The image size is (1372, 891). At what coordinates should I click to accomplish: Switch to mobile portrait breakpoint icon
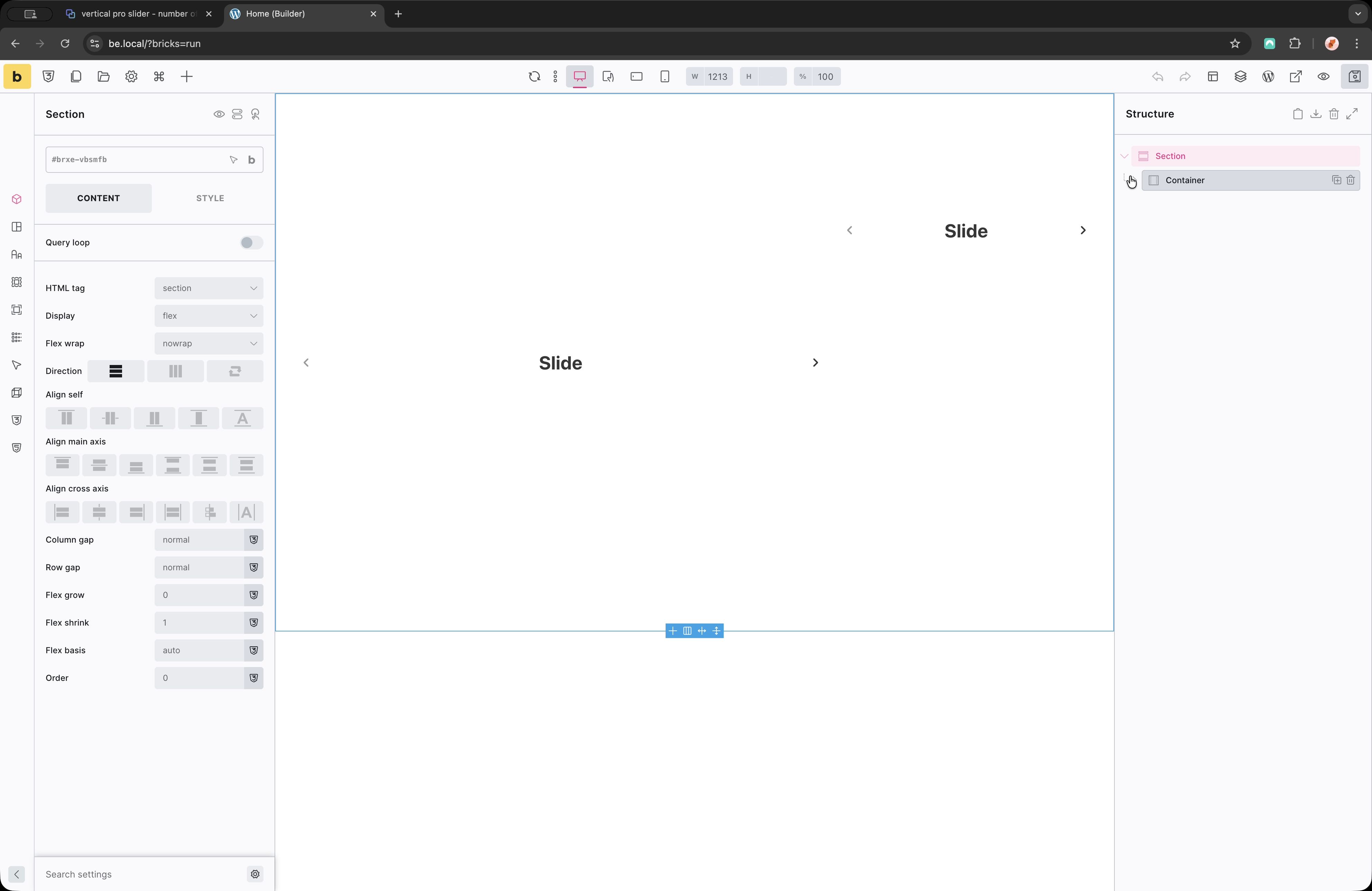tap(665, 77)
